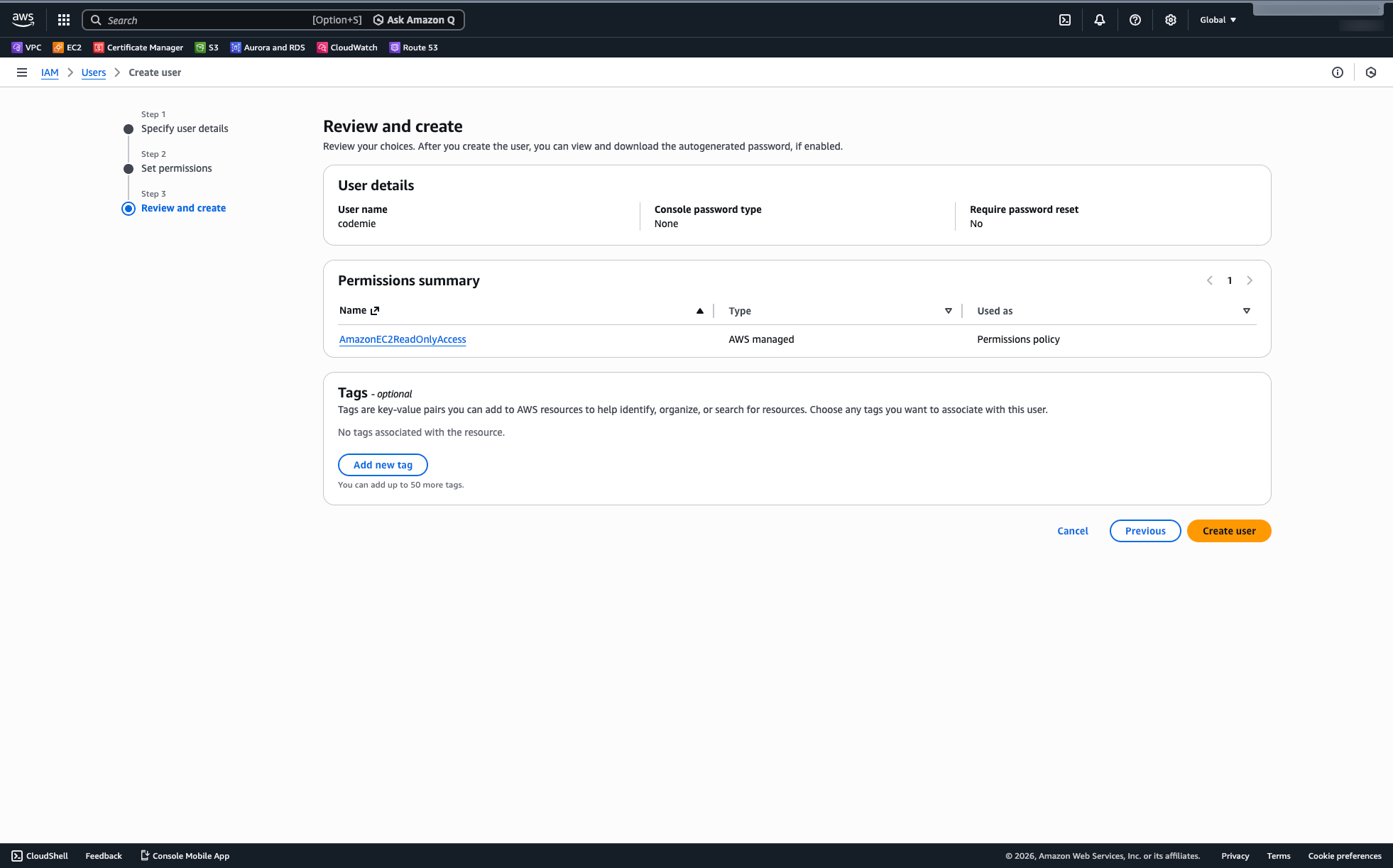This screenshot has height=868, width=1393.
Task: Open the Type column filter dropdown
Action: point(949,311)
